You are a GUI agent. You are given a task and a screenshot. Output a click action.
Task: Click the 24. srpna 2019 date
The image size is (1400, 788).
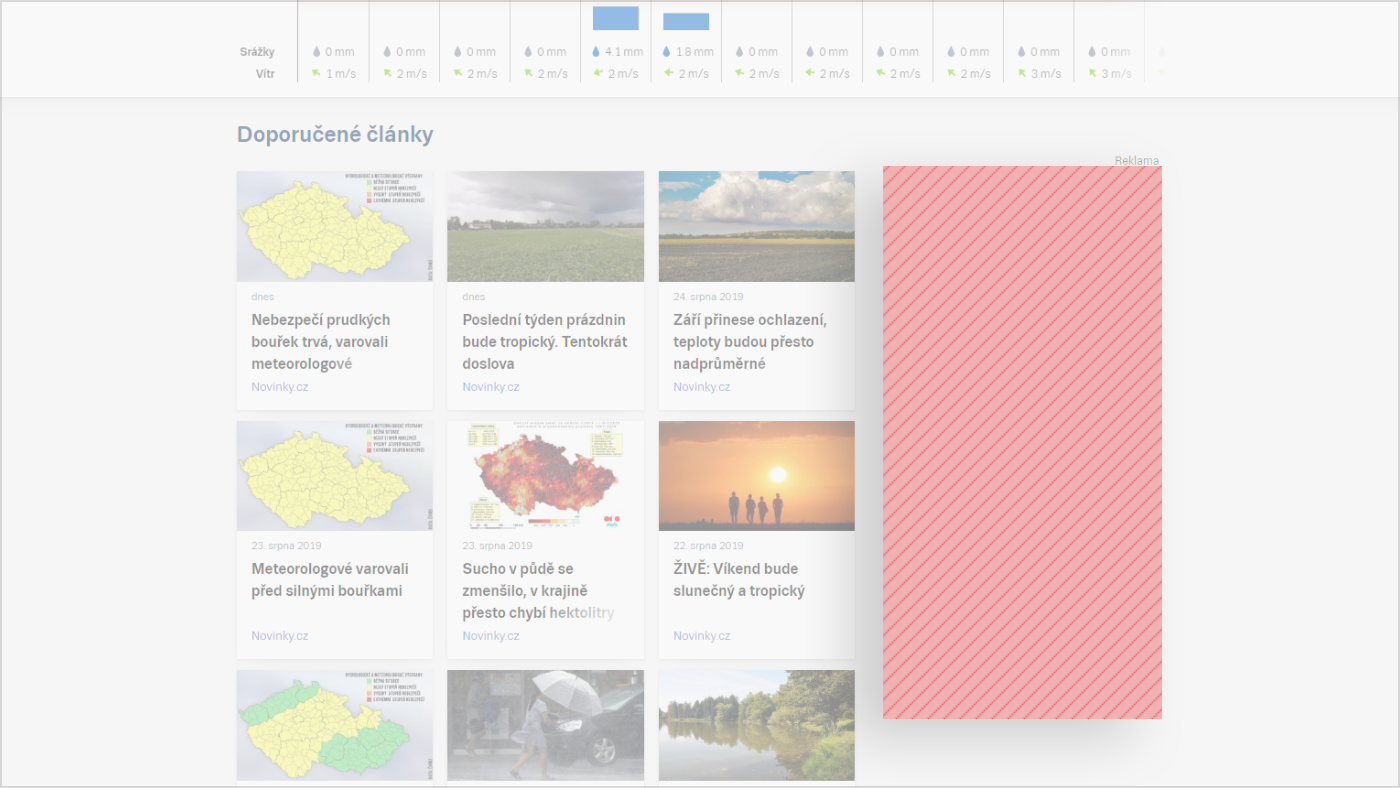click(x=708, y=297)
